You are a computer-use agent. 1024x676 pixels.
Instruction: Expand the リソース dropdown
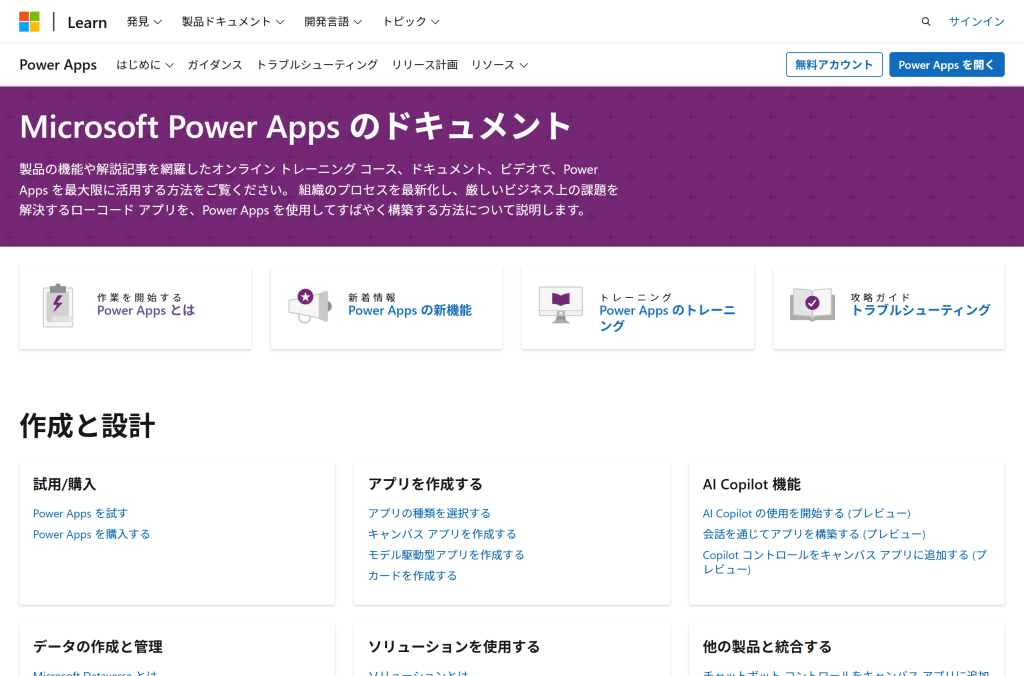tap(499, 65)
